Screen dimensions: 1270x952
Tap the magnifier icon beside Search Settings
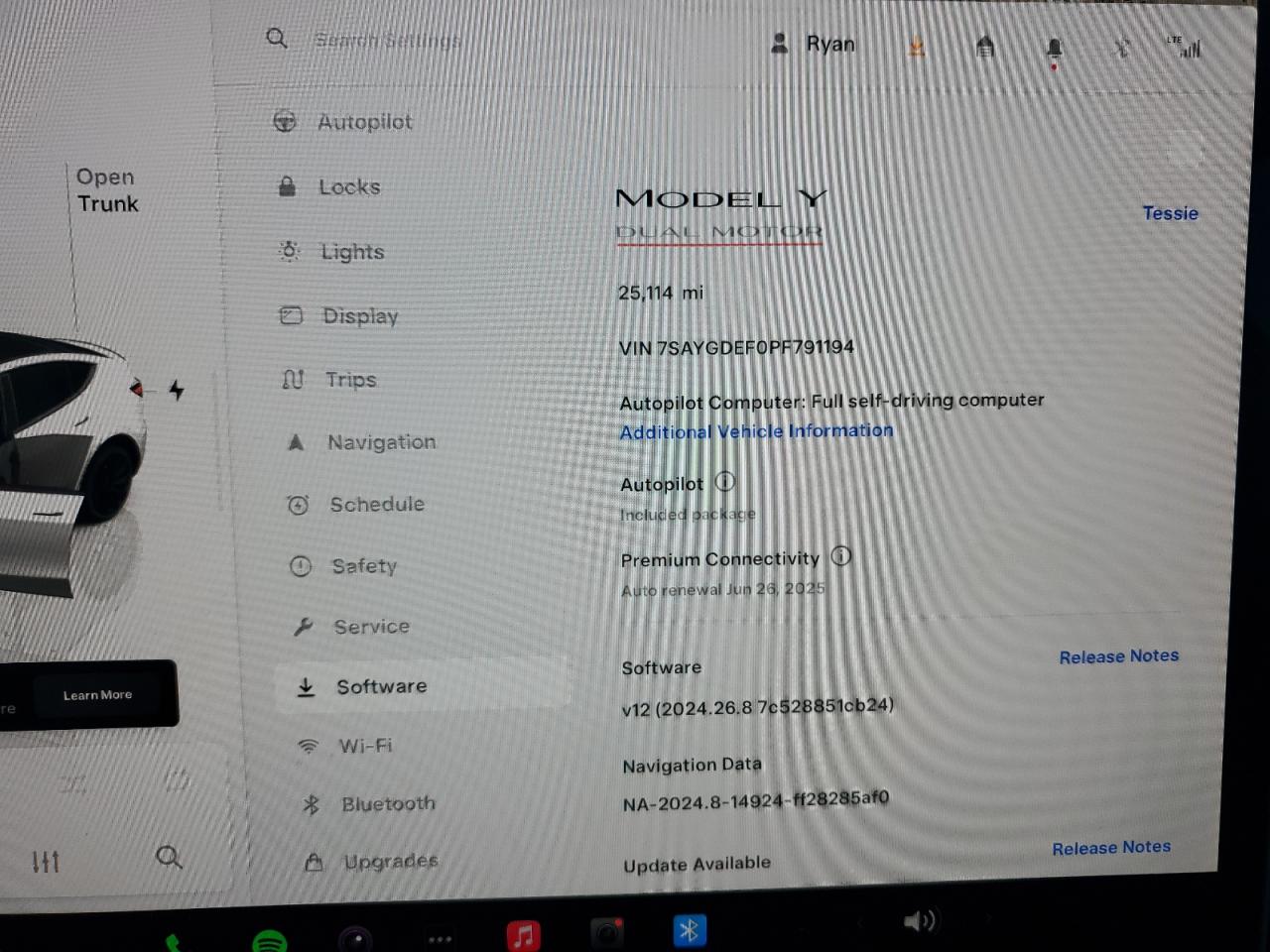coord(277,39)
